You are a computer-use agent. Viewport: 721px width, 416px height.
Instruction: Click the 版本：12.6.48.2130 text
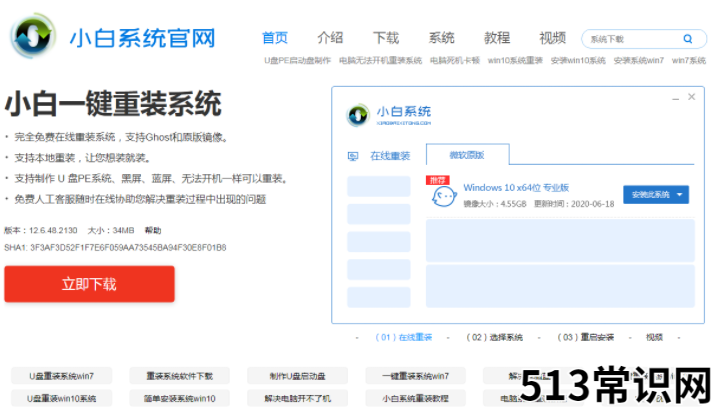pos(41,230)
